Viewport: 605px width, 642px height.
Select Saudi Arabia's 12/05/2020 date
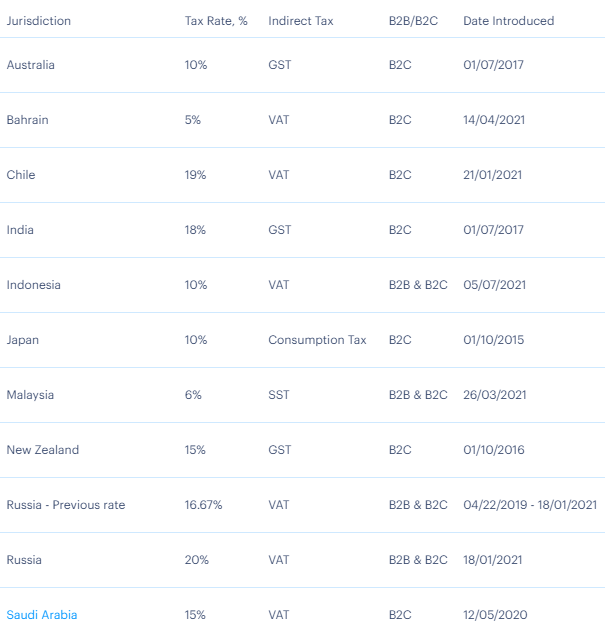[x=495, y=615]
